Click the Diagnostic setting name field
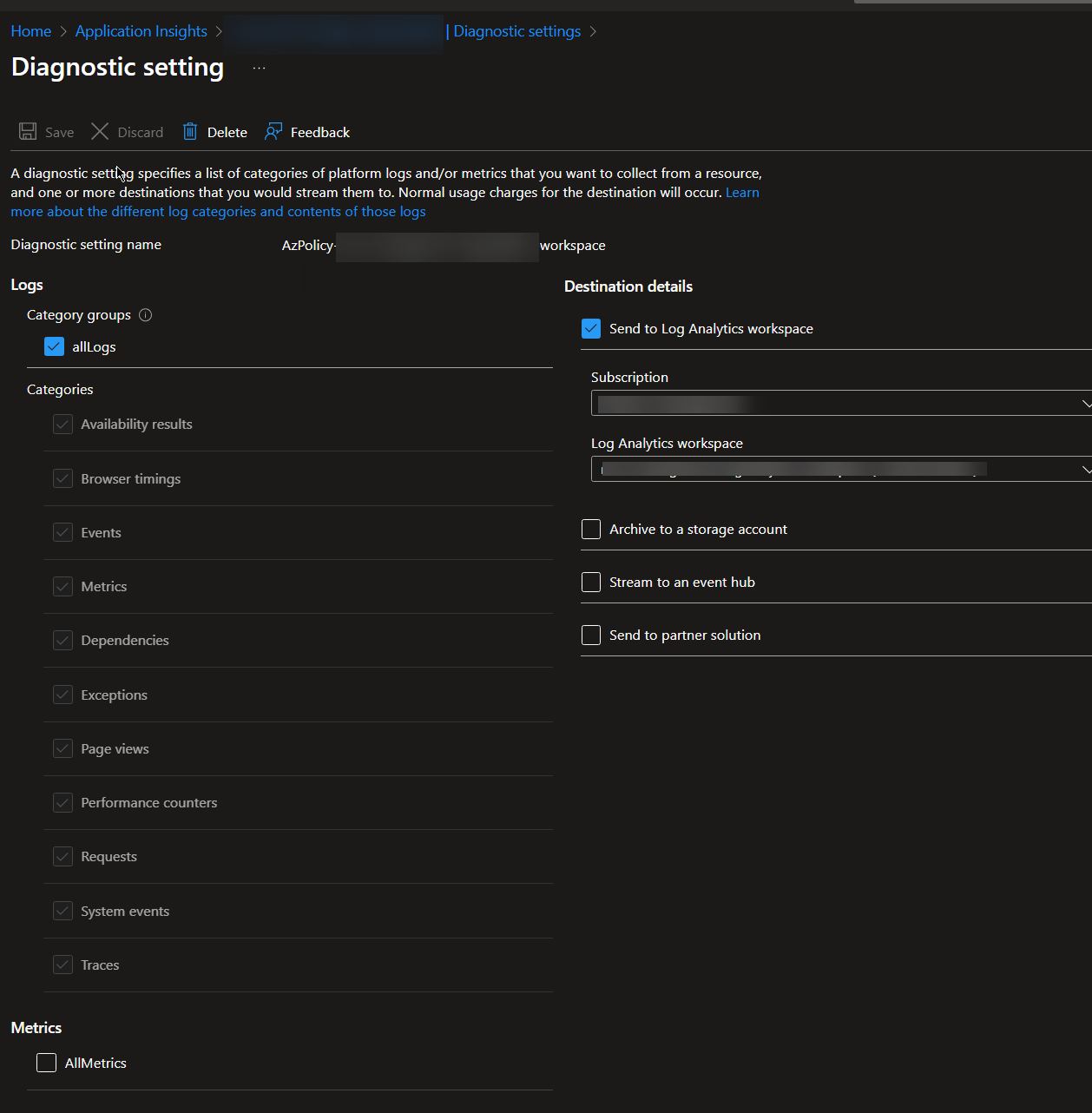The height and width of the screenshot is (1113, 1092). tap(444, 246)
